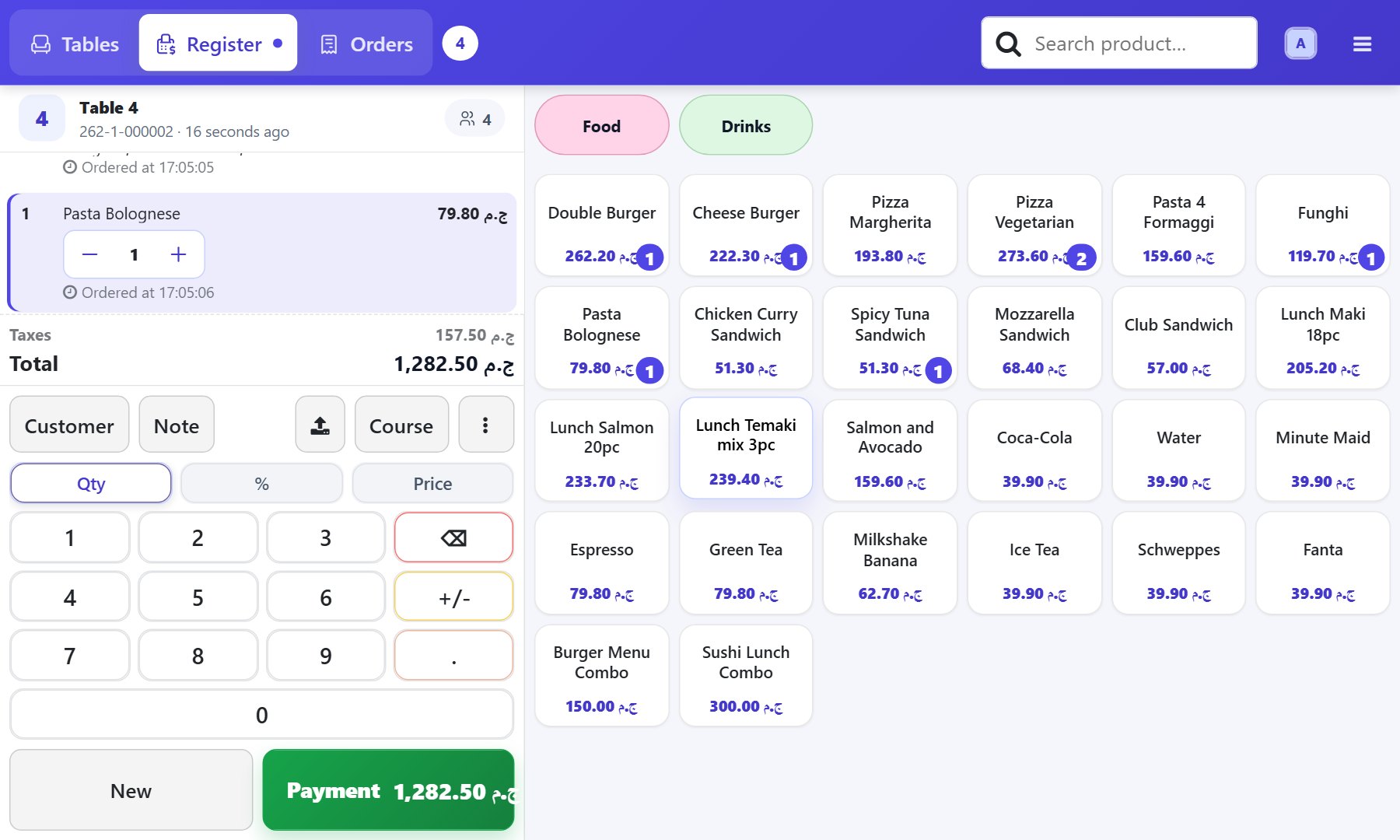Click numpad key 6
Image resolution: width=1400 pixels, height=840 pixels.
pyautogui.click(x=326, y=597)
